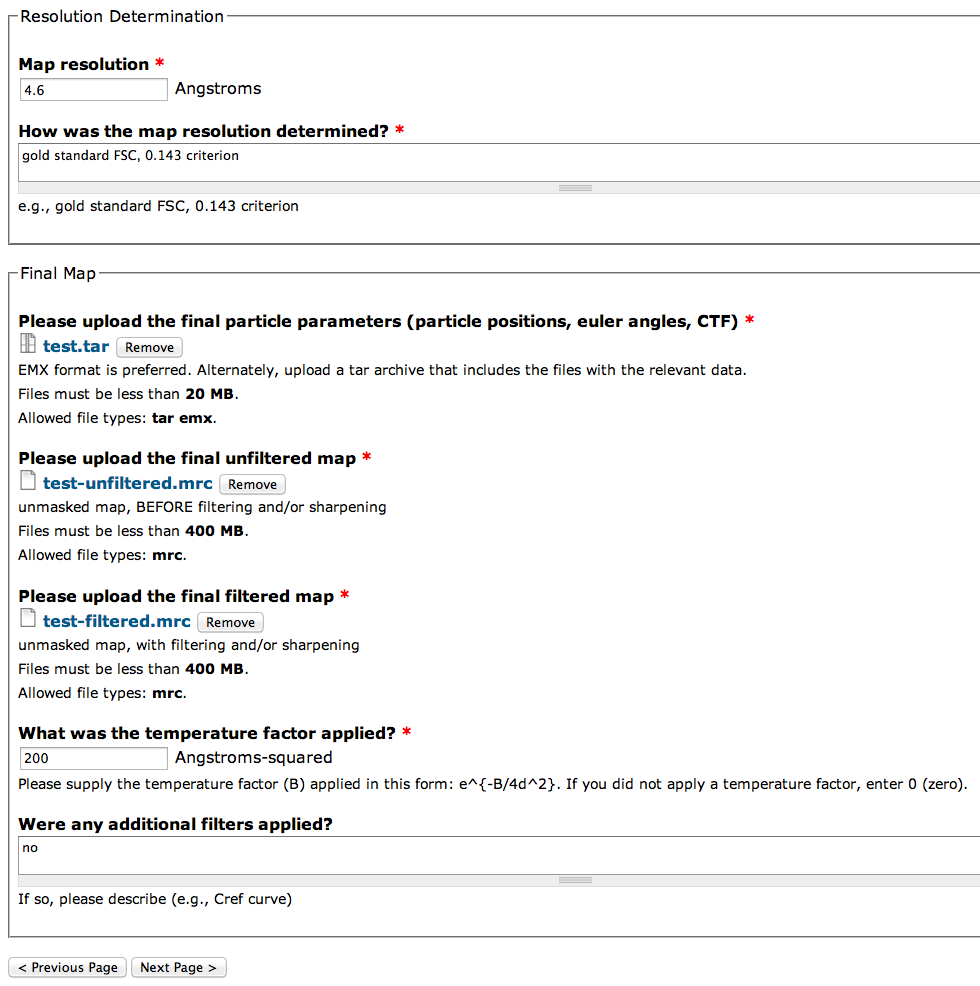This screenshot has height=986, width=980.
Task: Remove the test-unfiltered.mrc upload
Action: click(252, 484)
